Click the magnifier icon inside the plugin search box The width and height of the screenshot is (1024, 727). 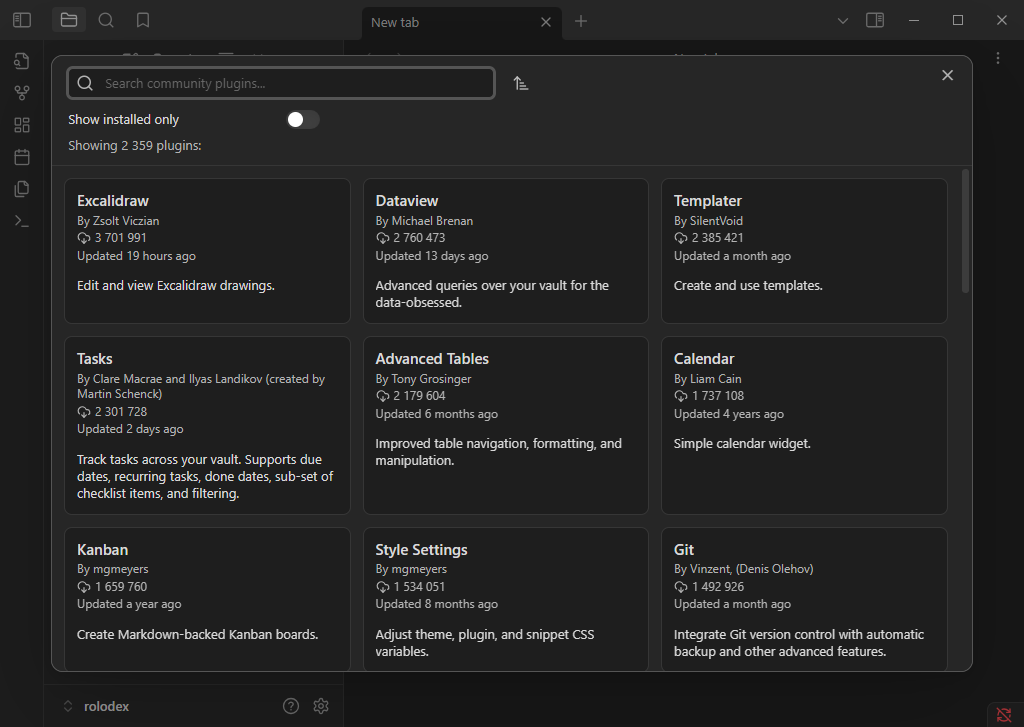point(86,83)
